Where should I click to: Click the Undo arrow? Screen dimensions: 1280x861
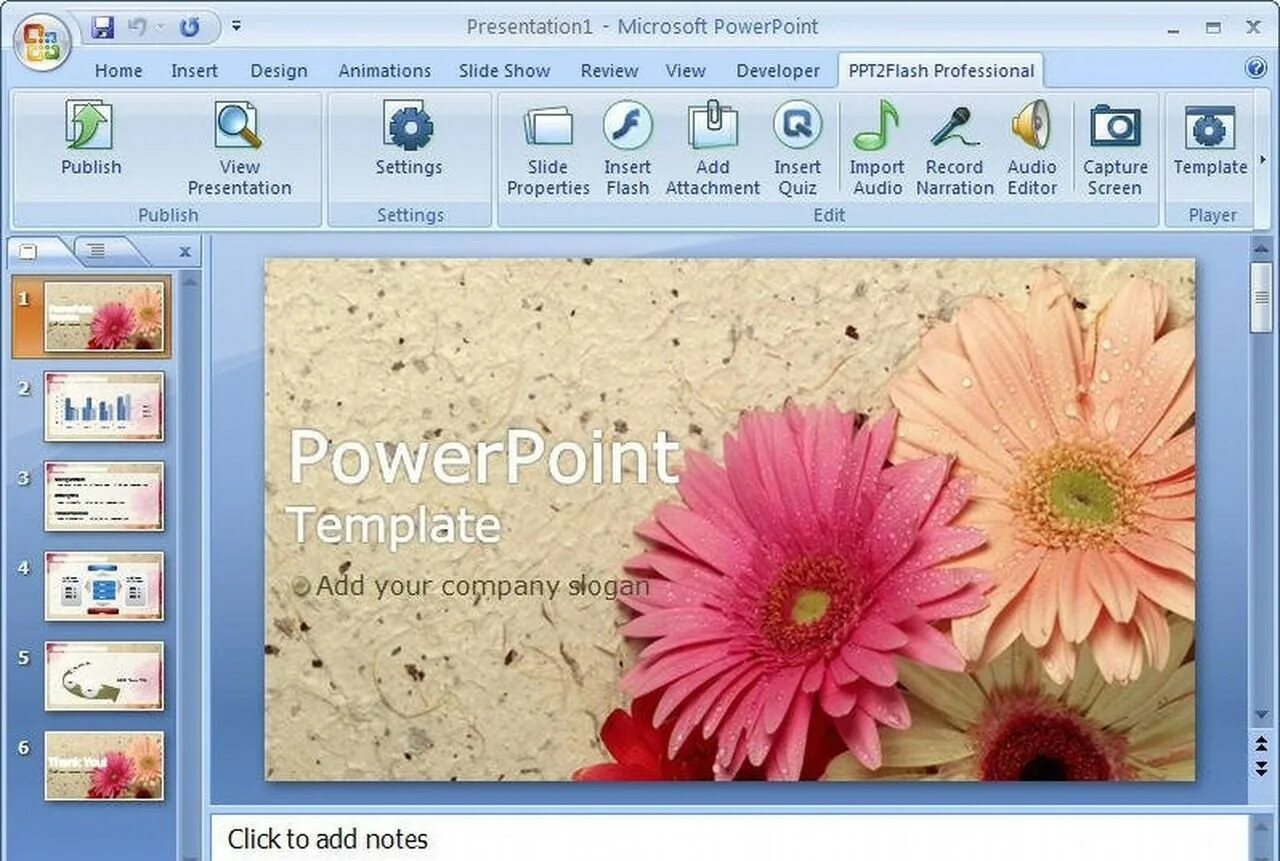point(137,27)
